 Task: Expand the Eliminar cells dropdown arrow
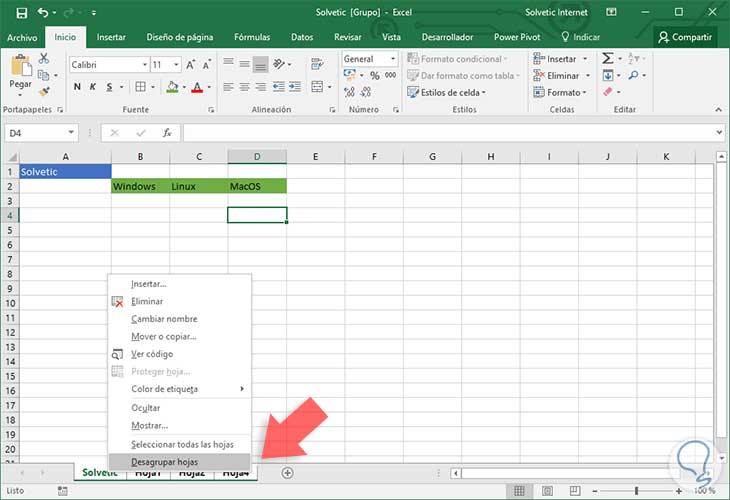point(588,75)
